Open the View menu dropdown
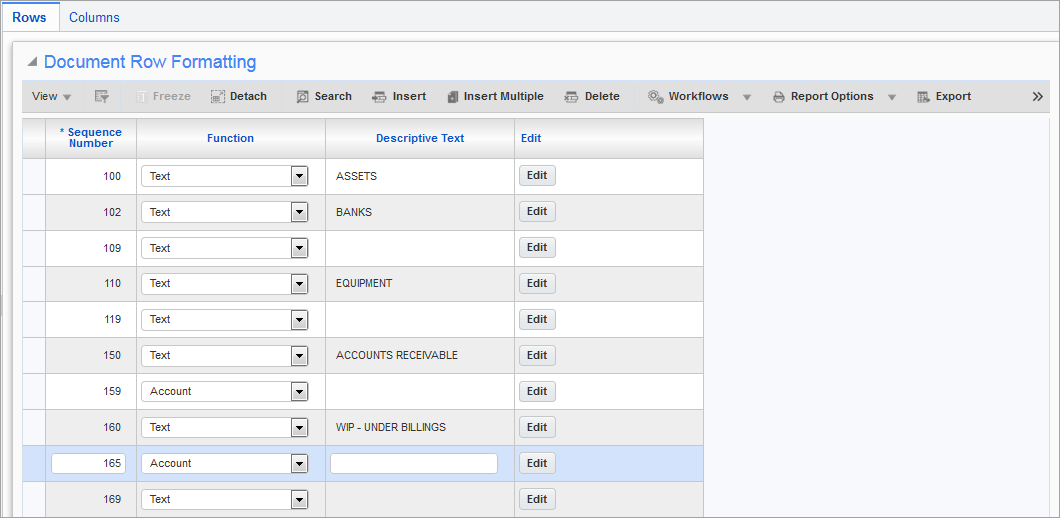The image size is (1060, 518). click(x=51, y=96)
